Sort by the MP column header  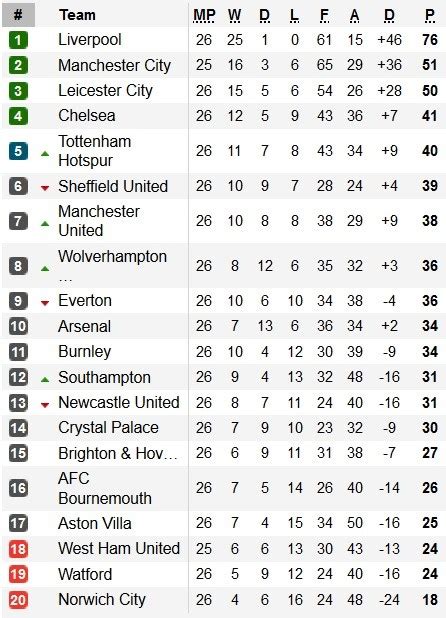pyautogui.click(x=204, y=15)
